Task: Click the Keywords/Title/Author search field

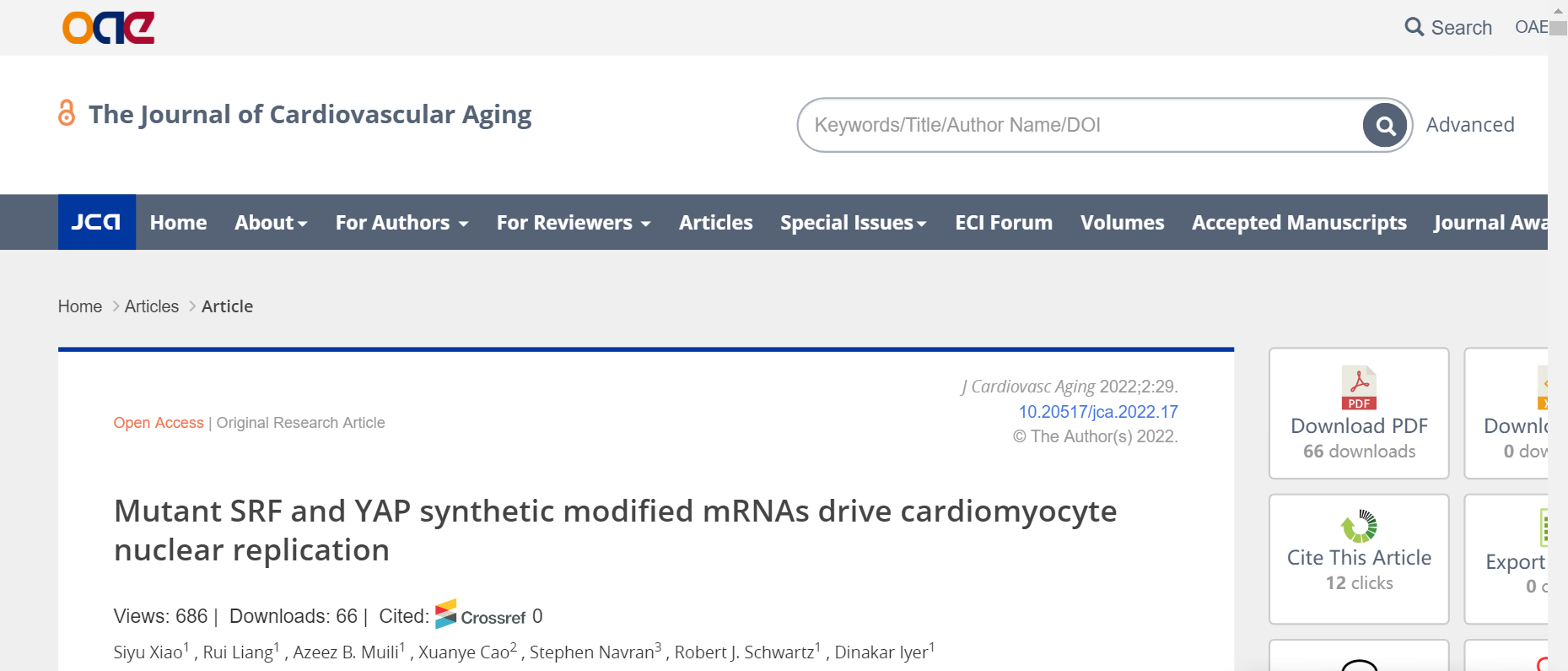Action: point(1080,125)
